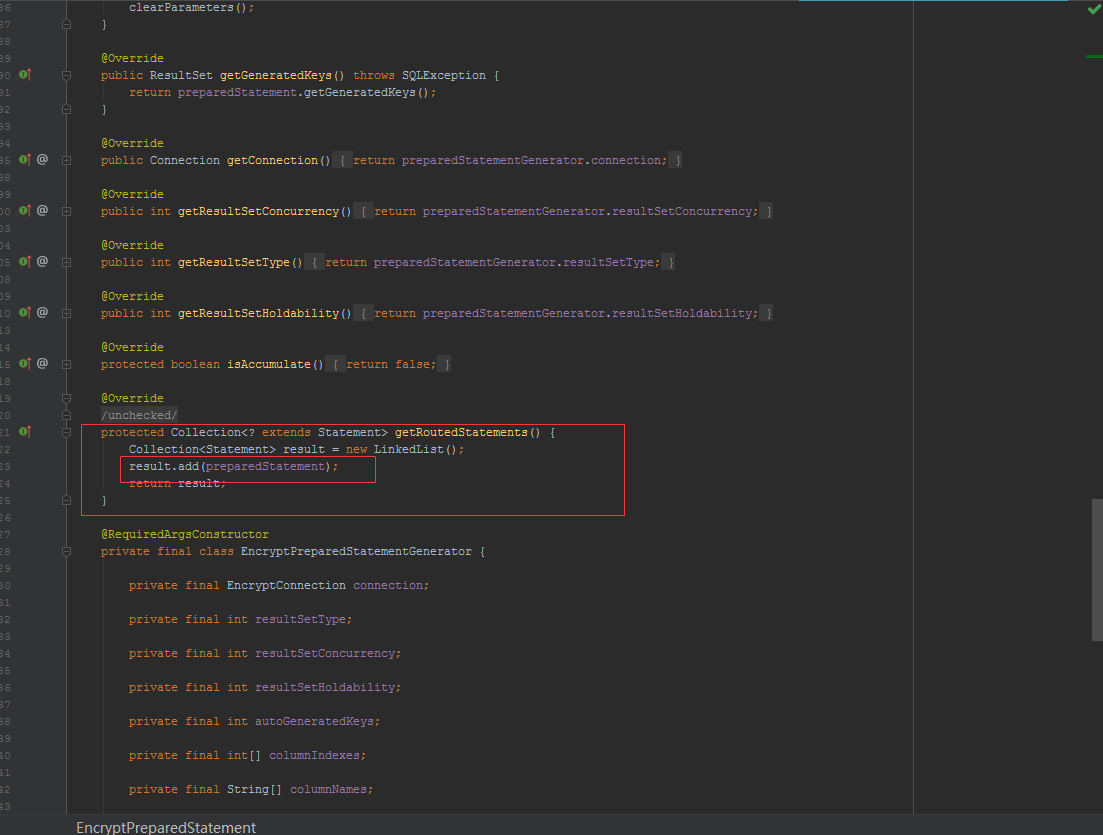Screen dimensions: 1103x835
Task: Open the override icon beside getResultSetHoldability
Action: (24, 313)
